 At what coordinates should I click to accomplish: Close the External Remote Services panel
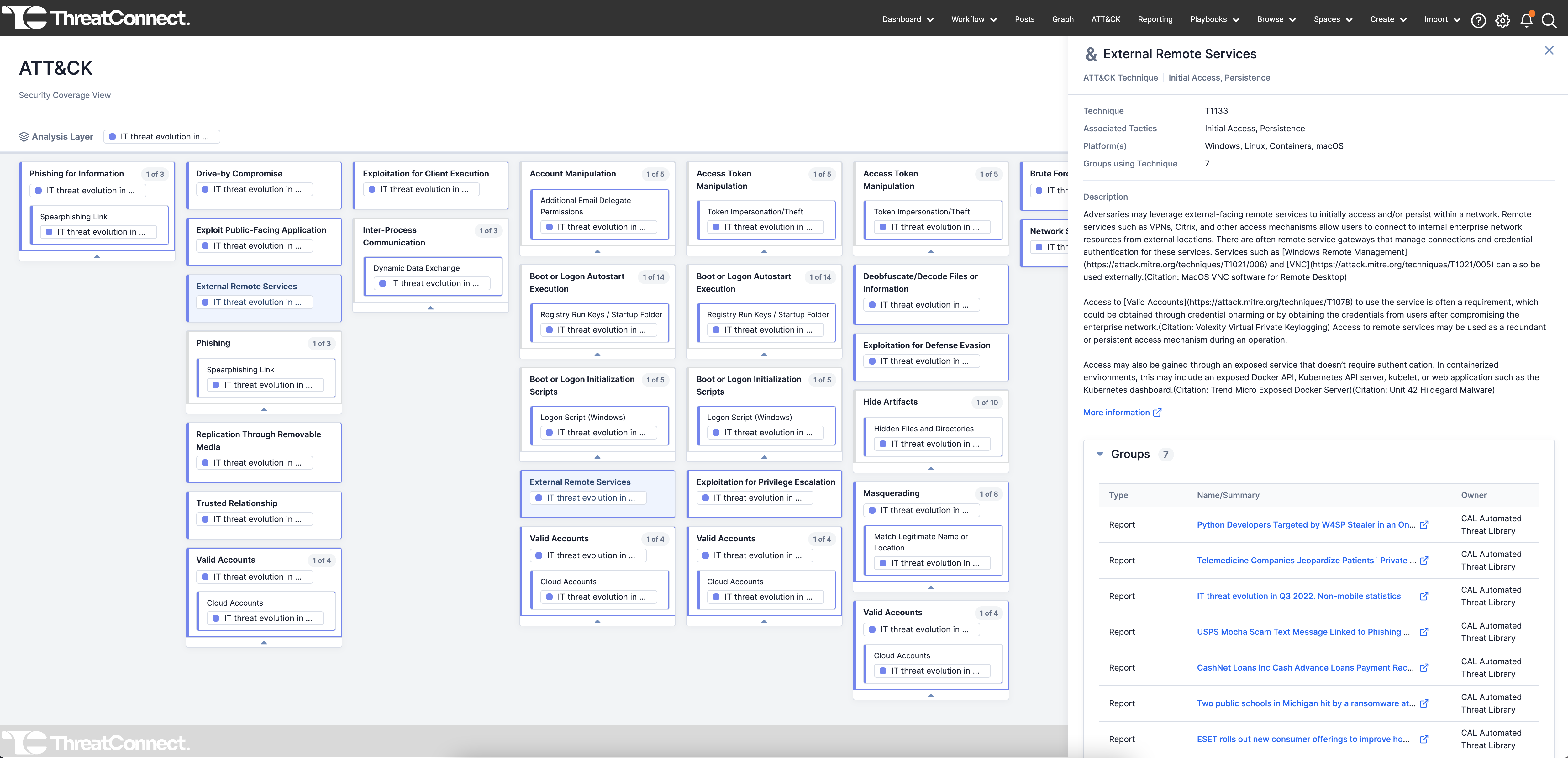tap(1549, 50)
